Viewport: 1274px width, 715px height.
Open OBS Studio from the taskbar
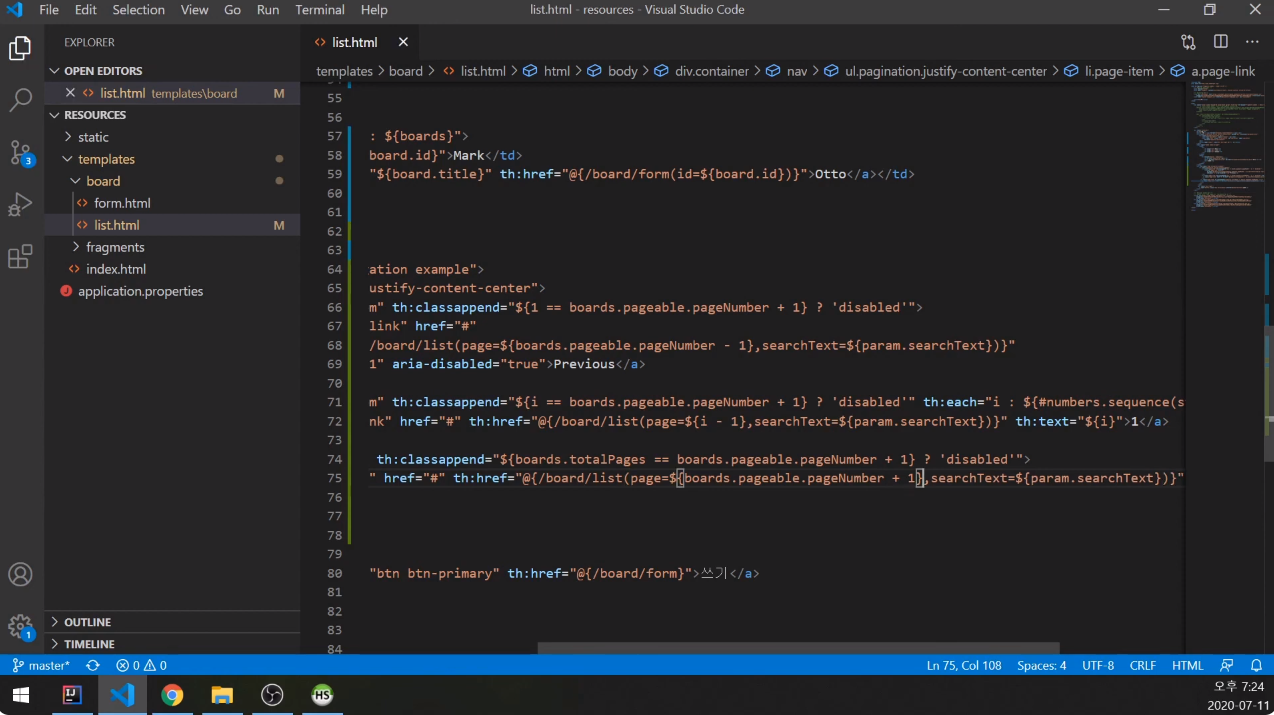(x=272, y=695)
